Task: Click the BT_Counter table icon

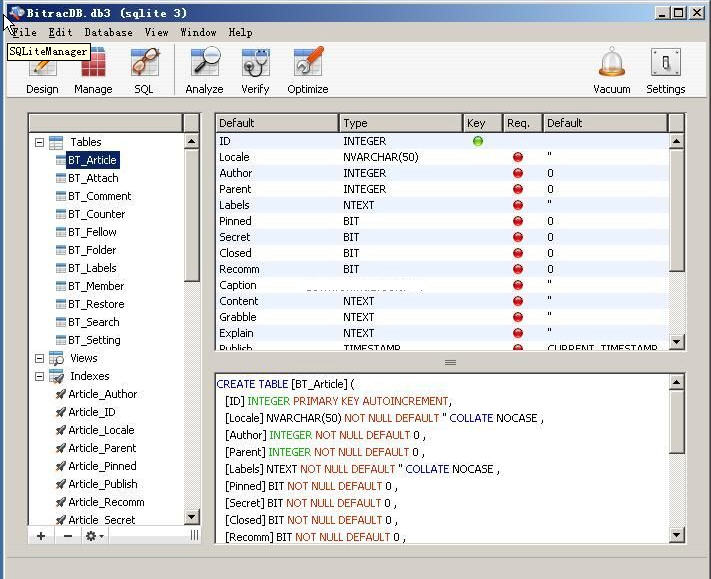Action: pyautogui.click(x=61, y=214)
